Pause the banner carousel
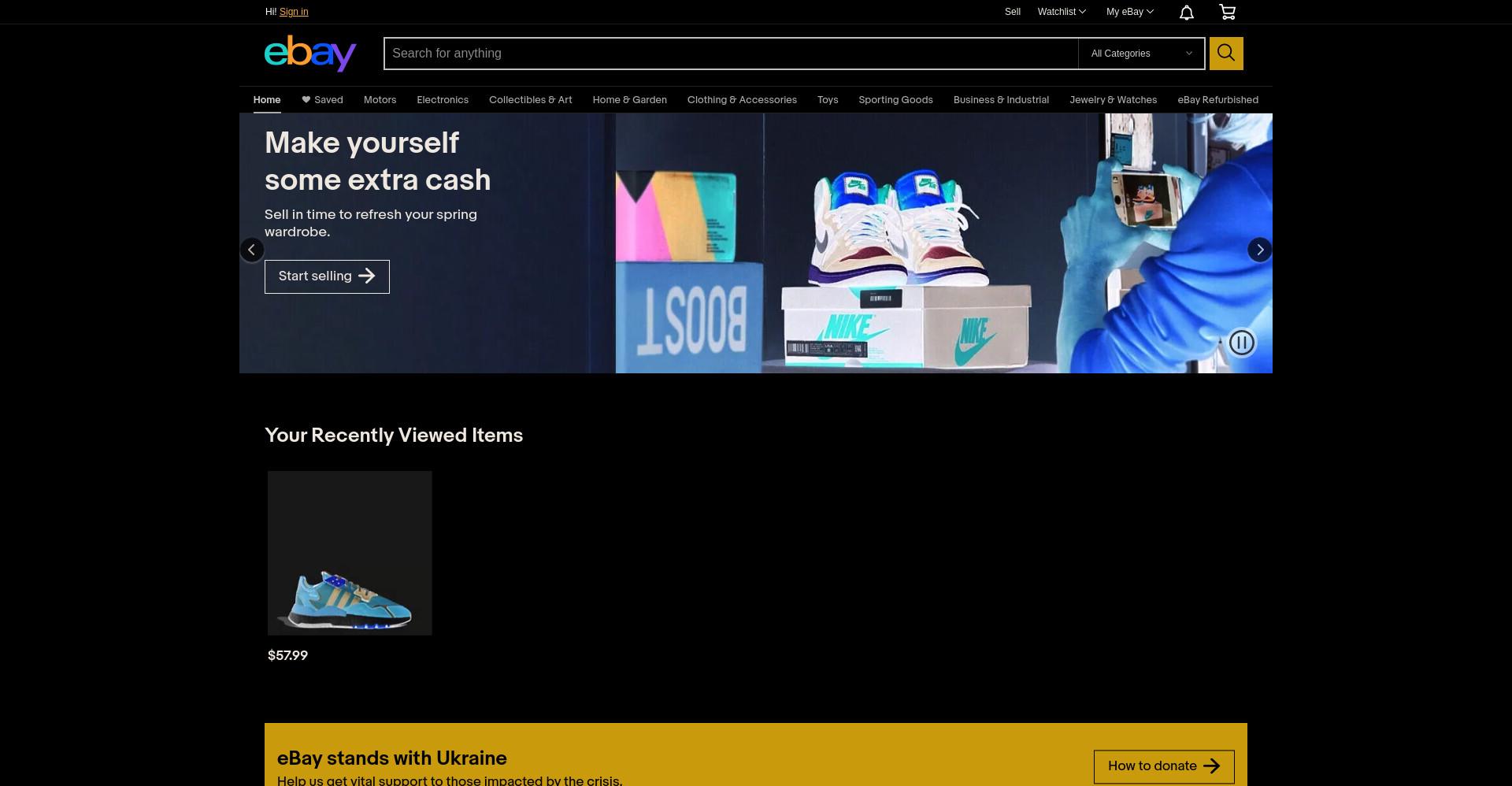 (x=1242, y=343)
